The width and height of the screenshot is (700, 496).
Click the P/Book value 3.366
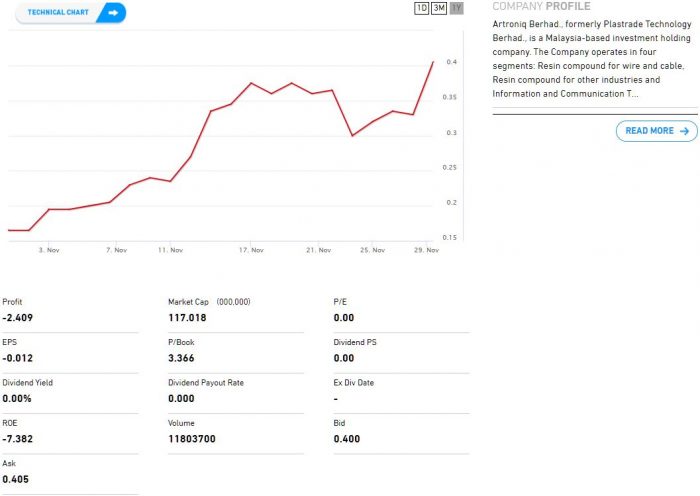click(182, 358)
